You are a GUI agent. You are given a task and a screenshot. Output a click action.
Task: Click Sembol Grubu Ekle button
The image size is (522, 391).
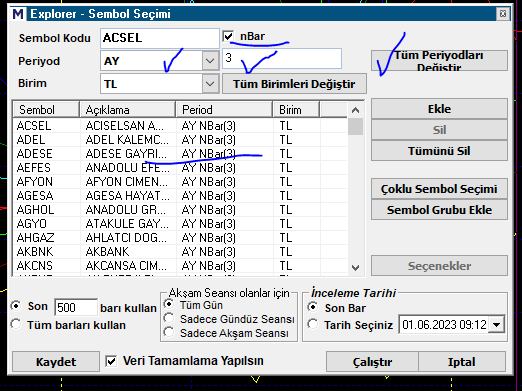coord(439,210)
